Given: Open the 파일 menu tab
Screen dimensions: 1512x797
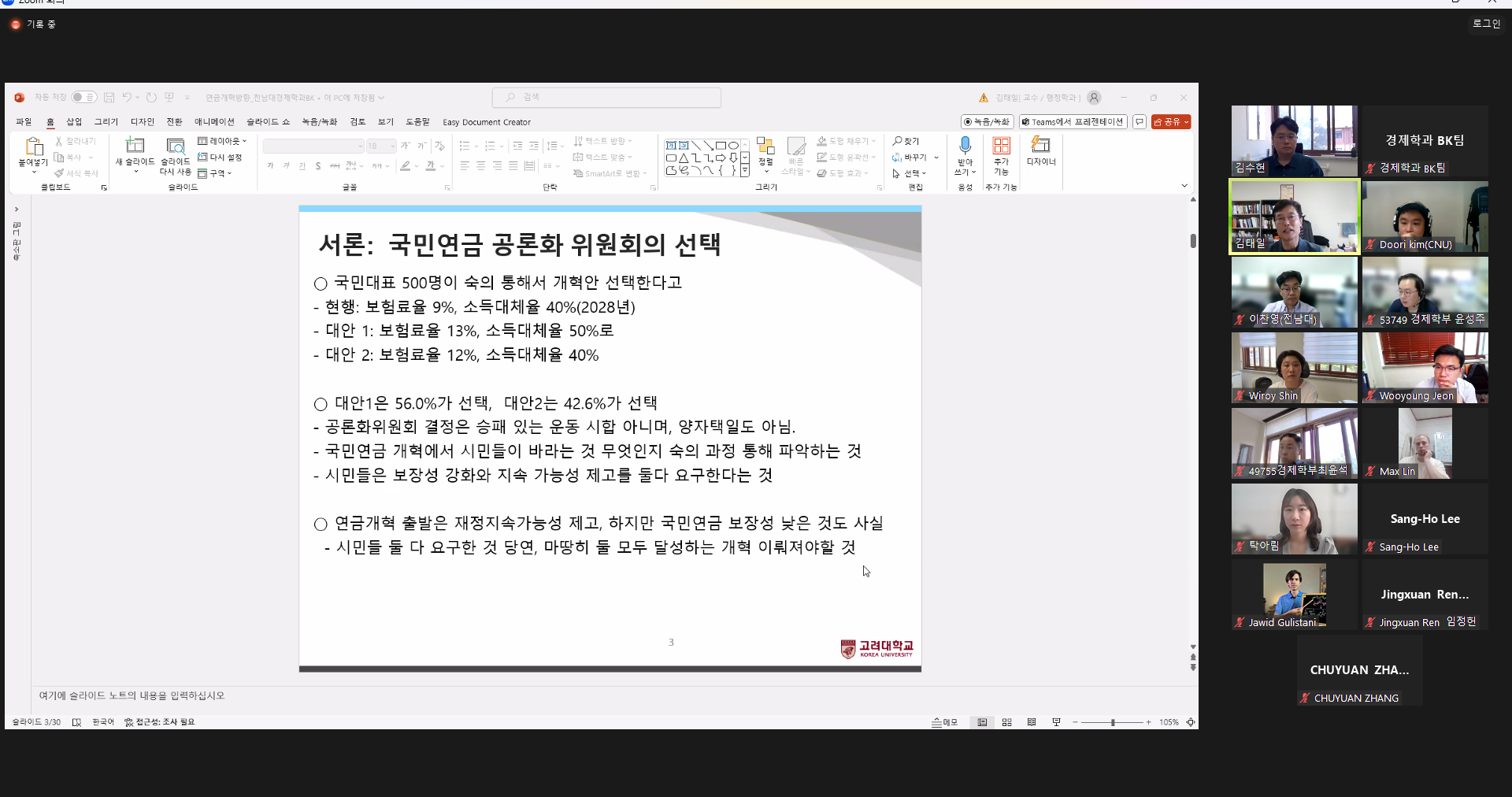Looking at the screenshot, I should click(24, 122).
